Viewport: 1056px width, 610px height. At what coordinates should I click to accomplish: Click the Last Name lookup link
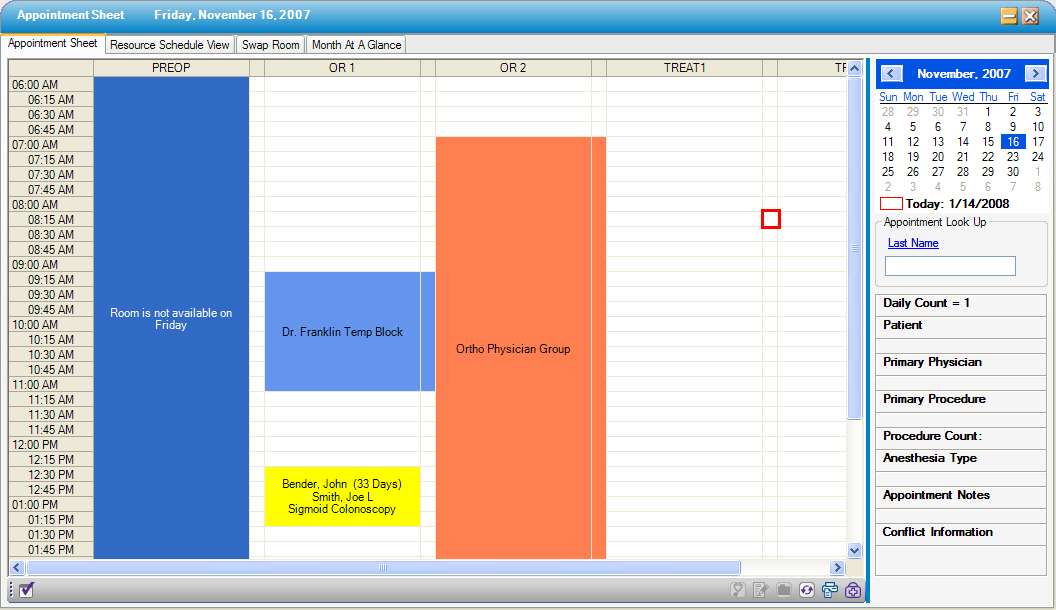click(x=913, y=243)
